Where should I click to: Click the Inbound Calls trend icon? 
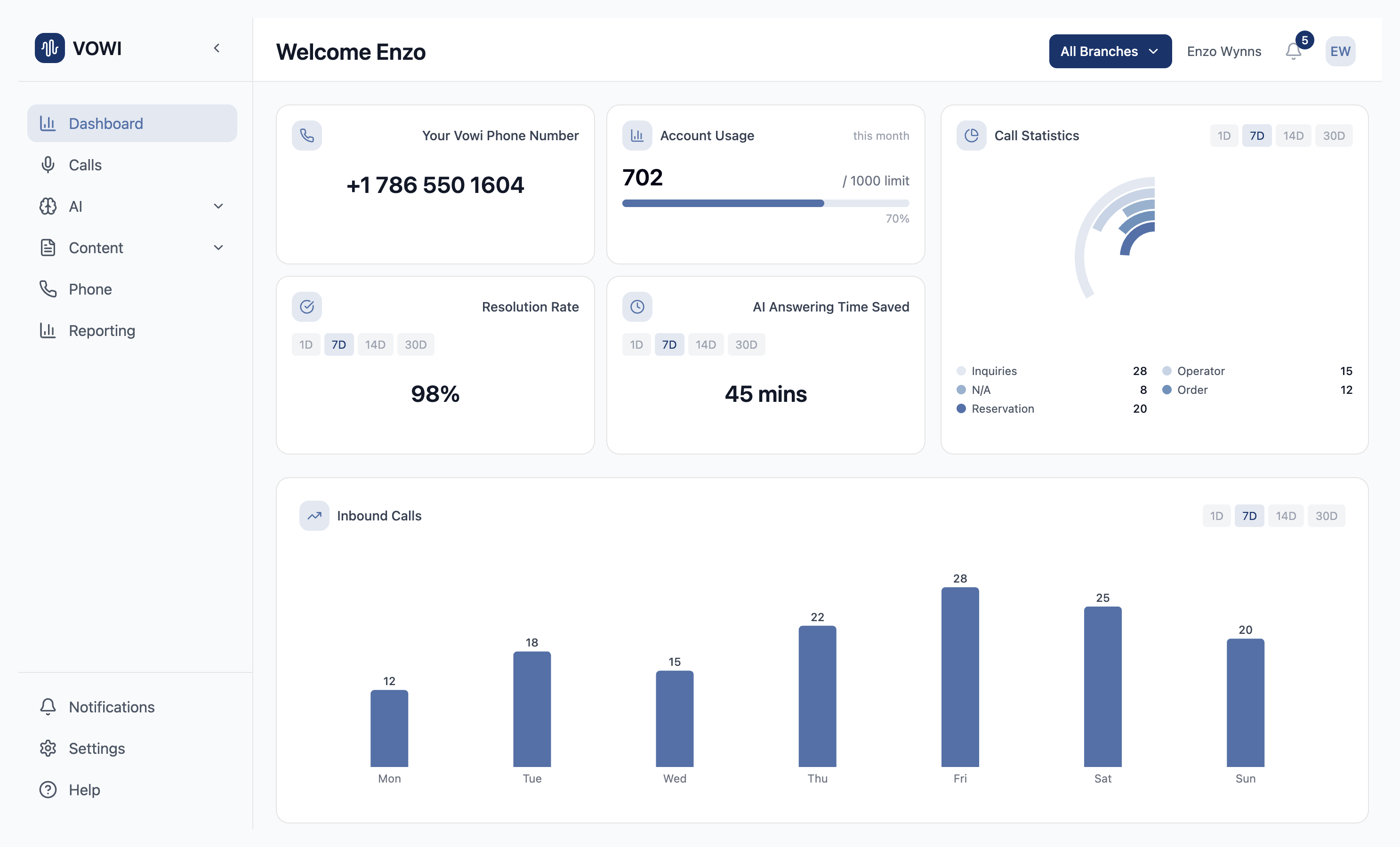[314, 515]
